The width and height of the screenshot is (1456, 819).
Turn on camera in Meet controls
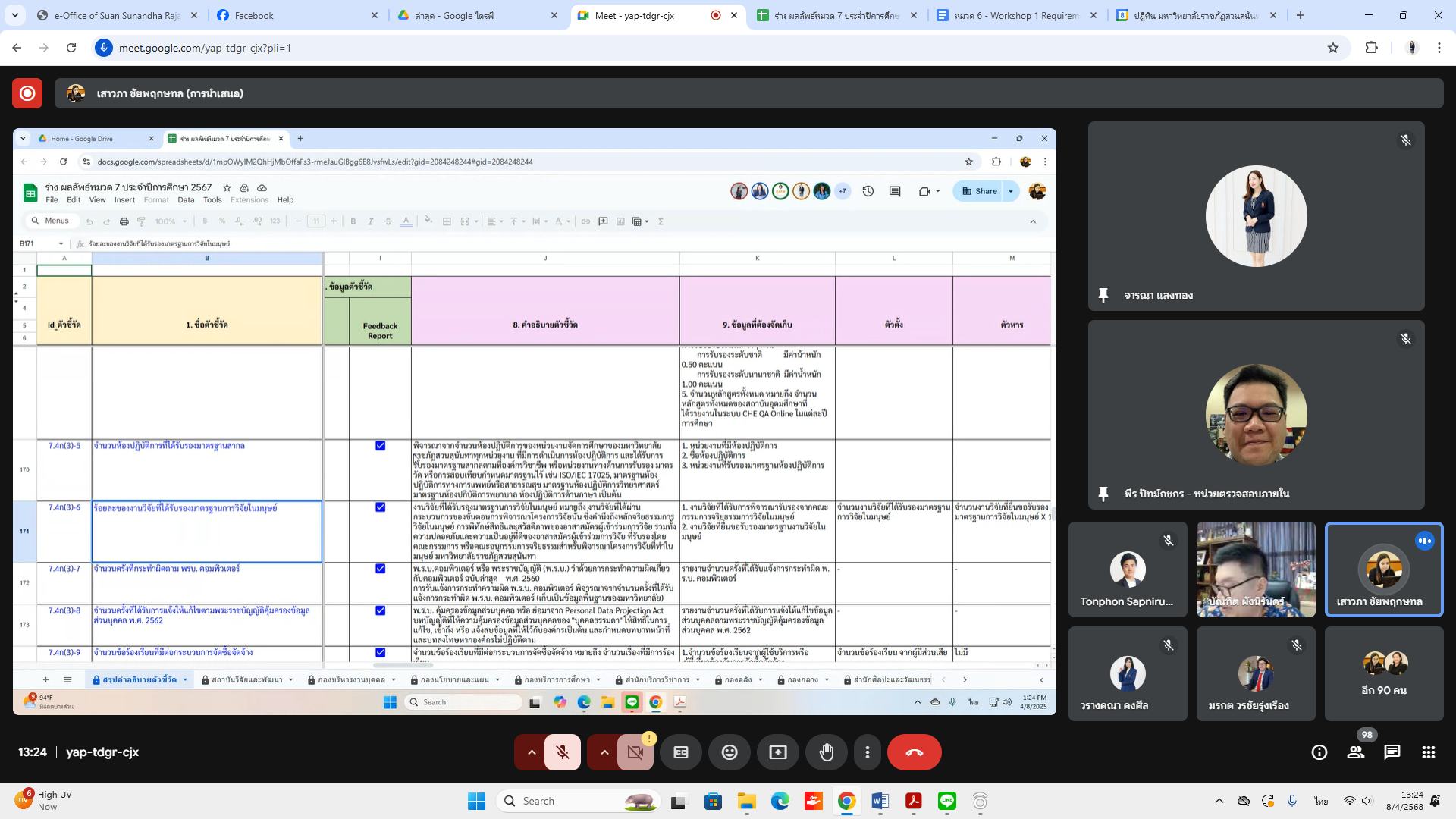coord(635,752)
